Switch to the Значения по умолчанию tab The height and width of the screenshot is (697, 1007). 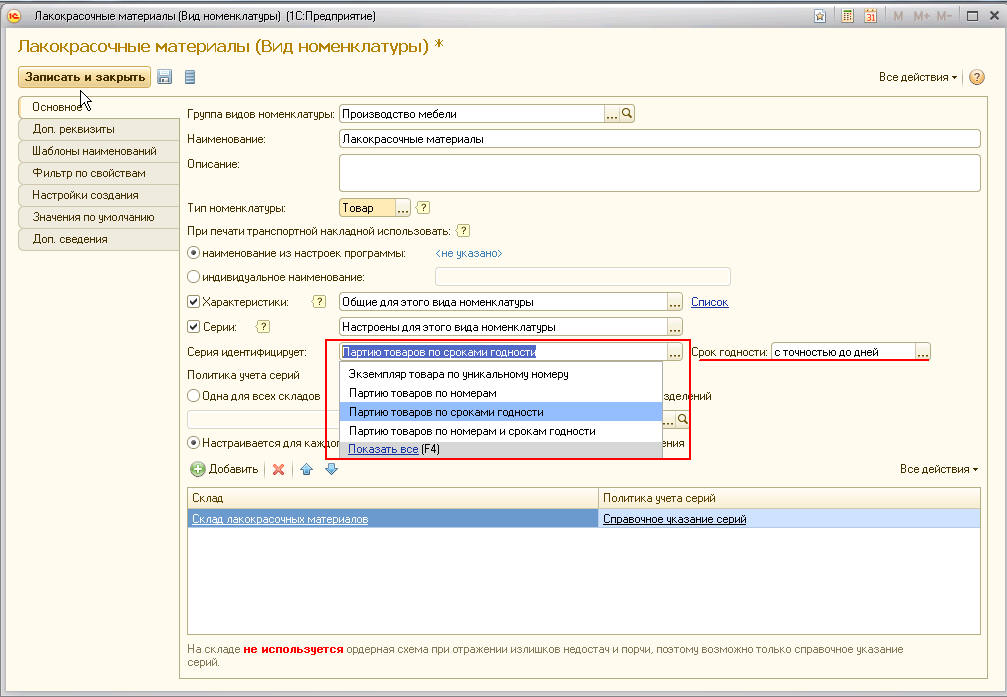tap(98, 217)
